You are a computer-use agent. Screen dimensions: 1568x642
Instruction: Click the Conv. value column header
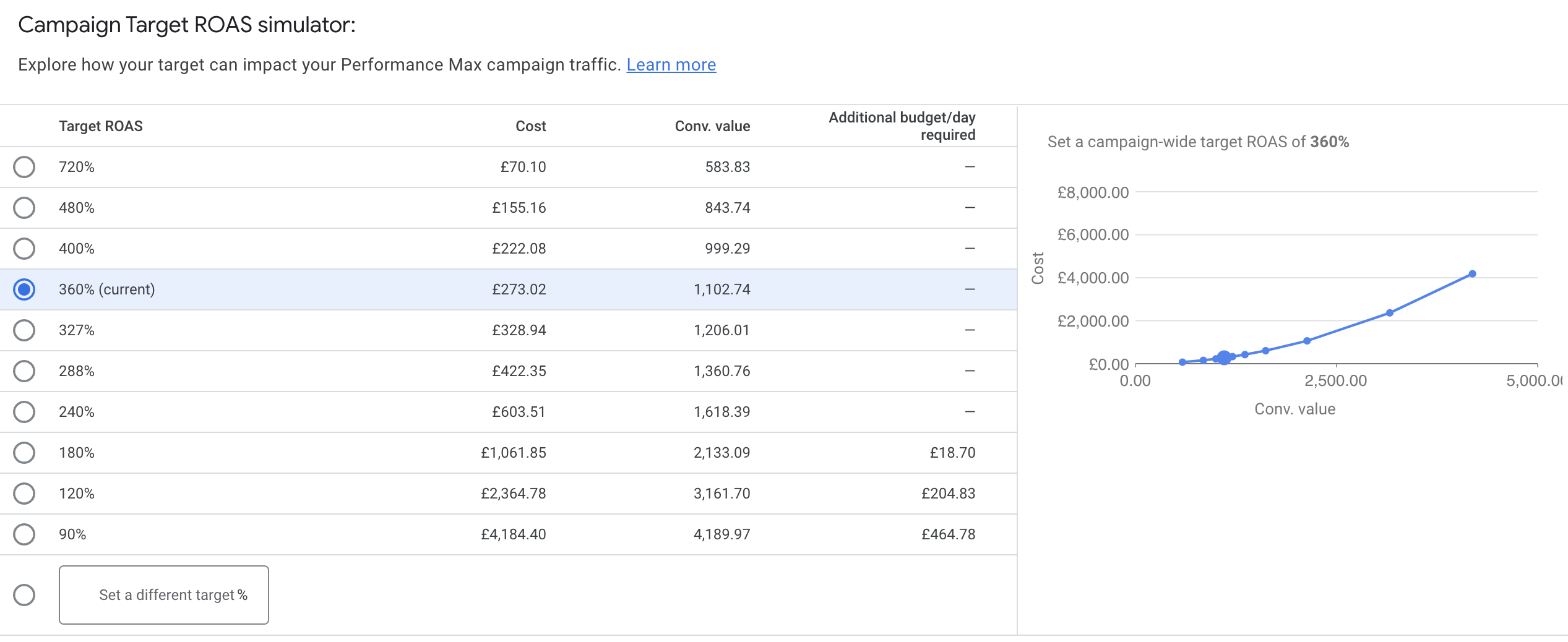point(713,126)
